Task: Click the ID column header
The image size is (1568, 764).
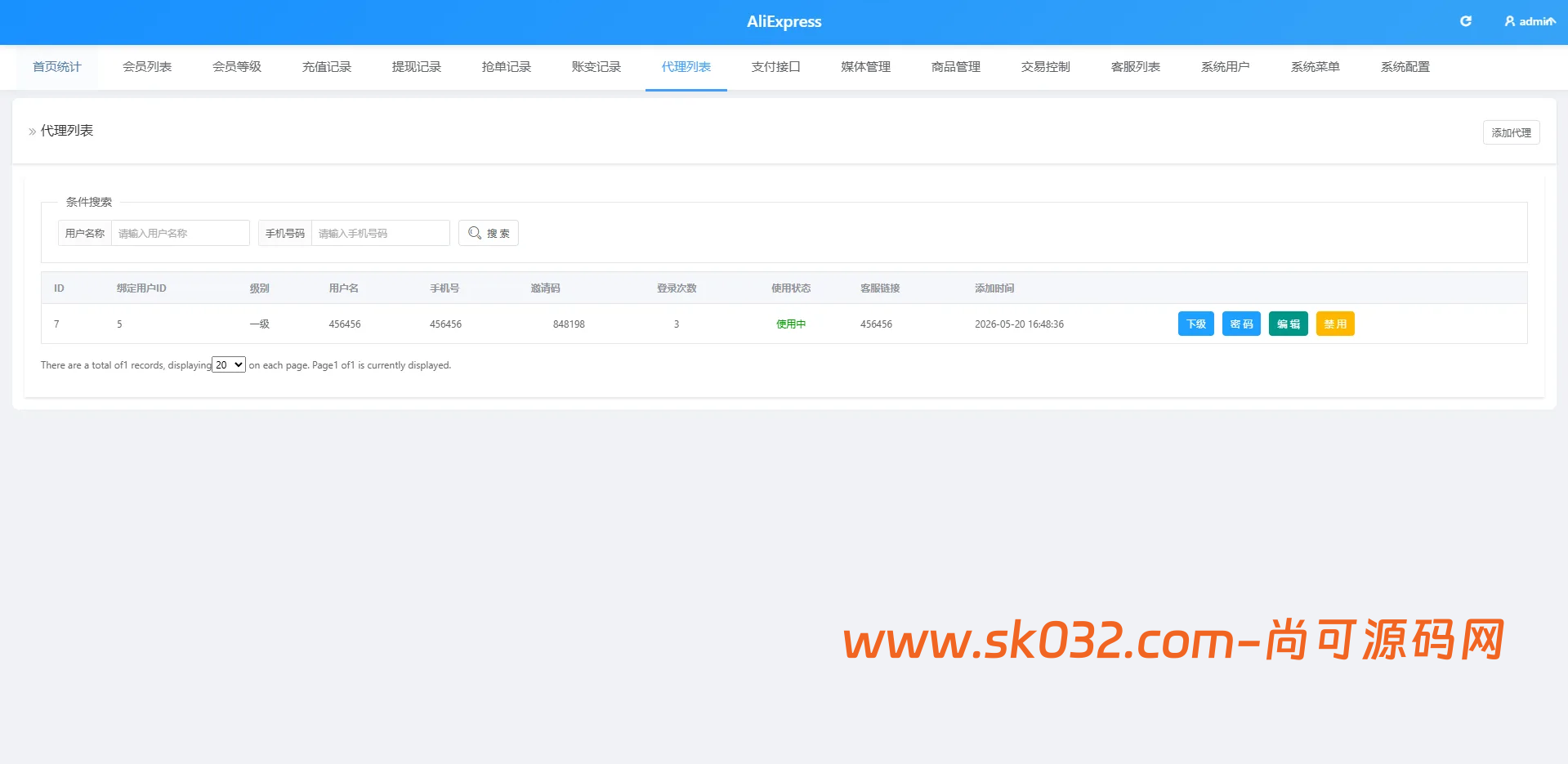Action: tap(59, 288)
